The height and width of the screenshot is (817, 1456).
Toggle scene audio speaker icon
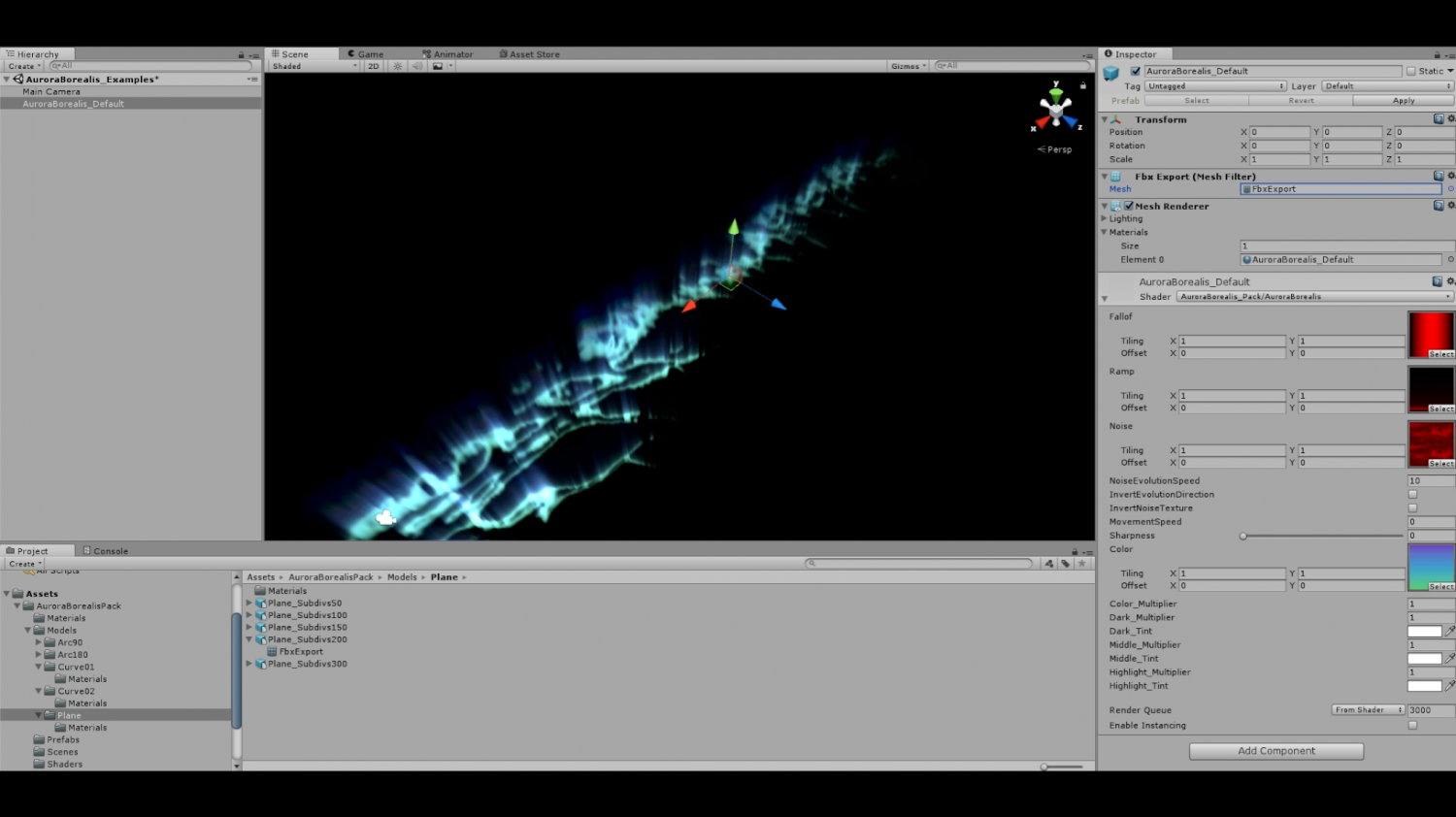[417, 66]
